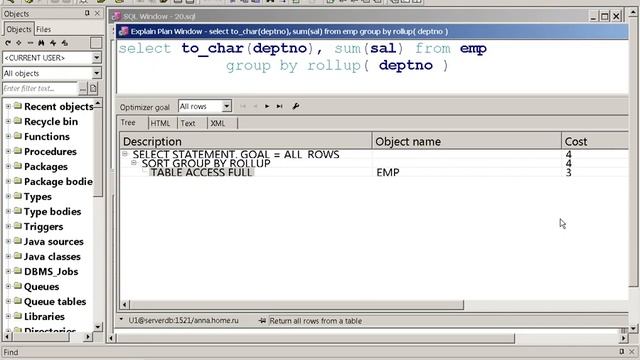
Task: Switch to the Objects tab
Action: click(19, 29)
